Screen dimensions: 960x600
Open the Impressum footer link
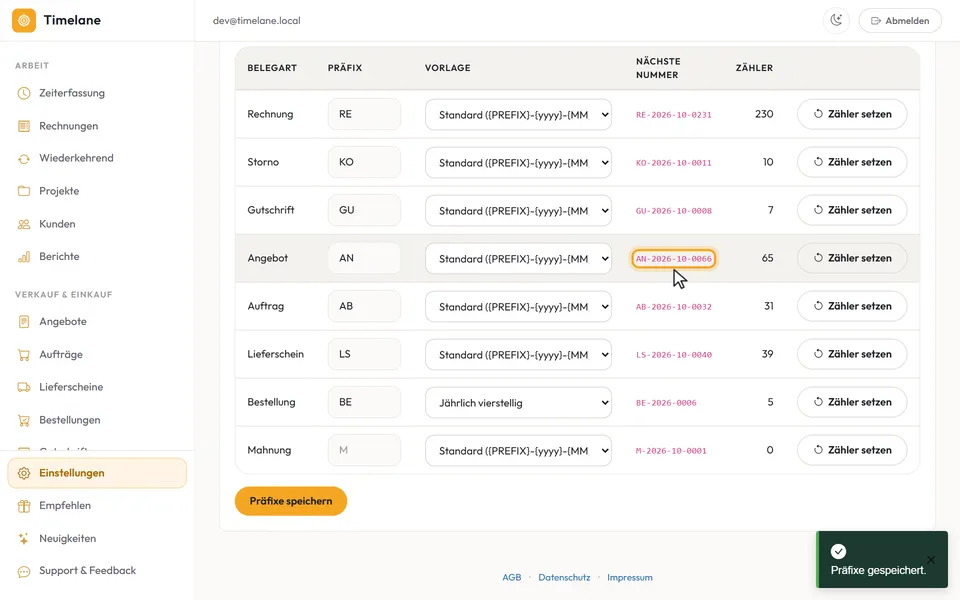click(629, 577)
